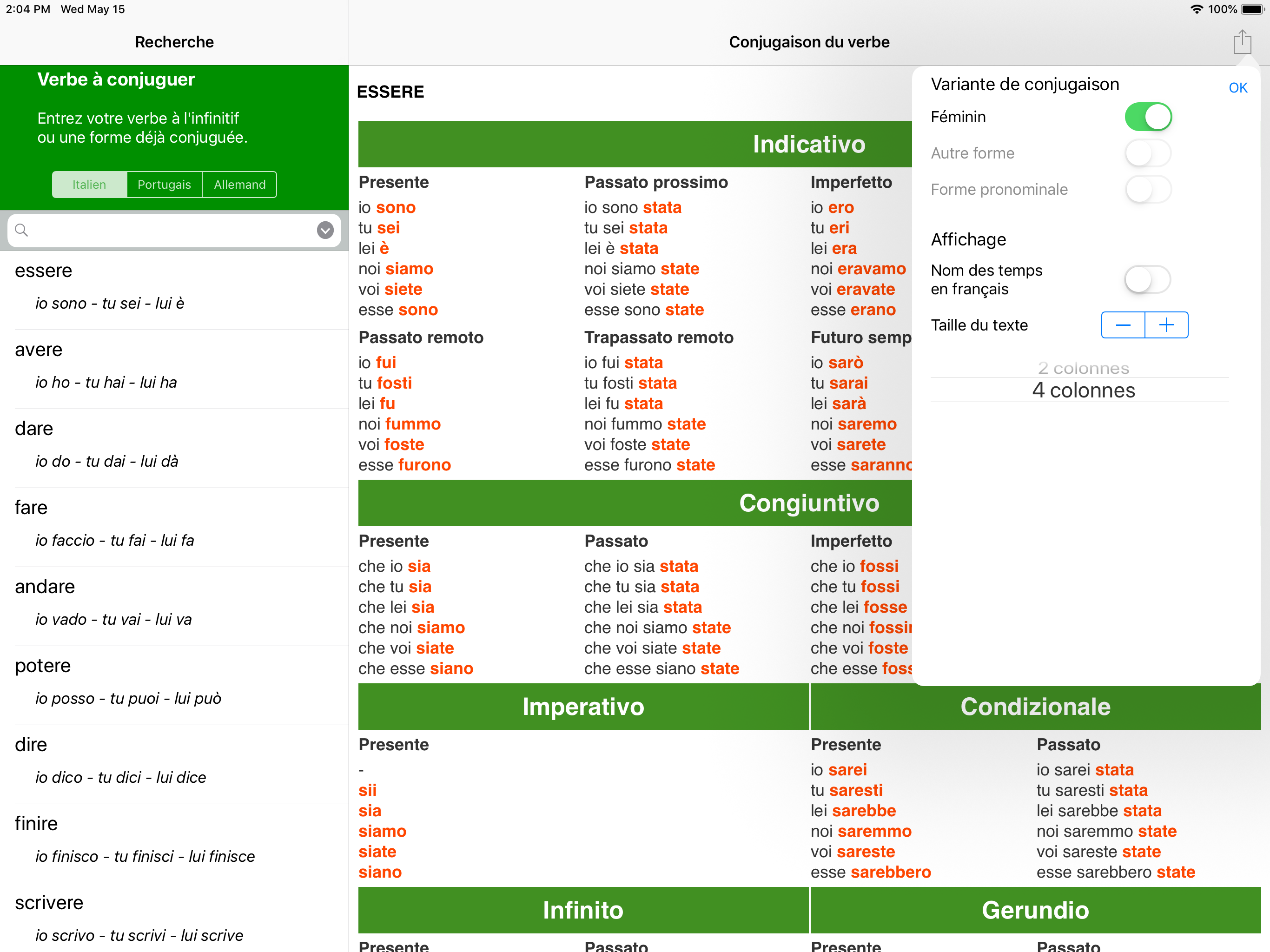Click the Condizionale section header
Image resolution: width=1270 pixels, height=952 pixels.
[1035, 707]
